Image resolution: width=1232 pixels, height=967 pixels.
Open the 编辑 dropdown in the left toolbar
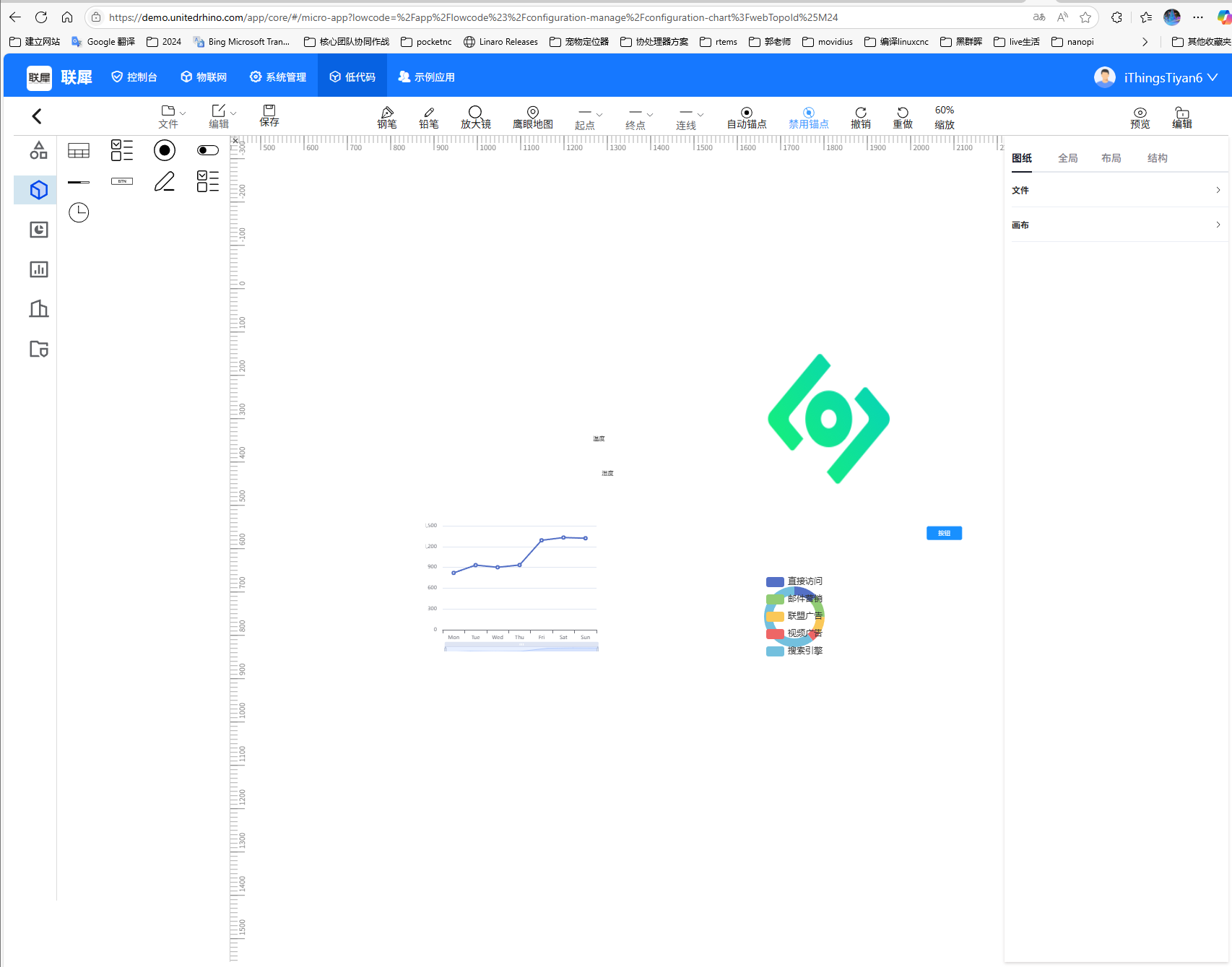pyautogui.click(x=222, y=117)
